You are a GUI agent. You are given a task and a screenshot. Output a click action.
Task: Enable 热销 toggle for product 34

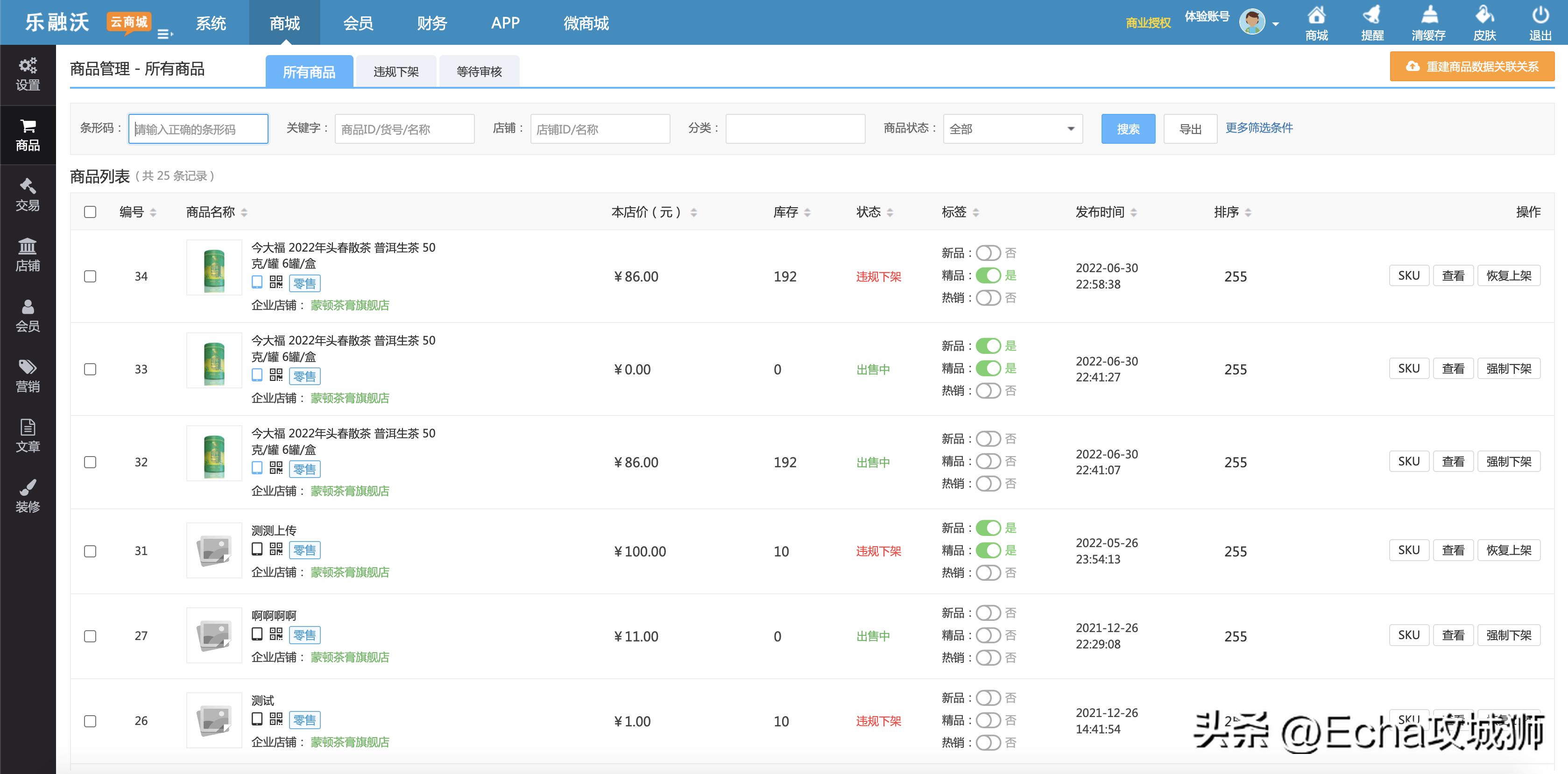(x=988, y=298)
